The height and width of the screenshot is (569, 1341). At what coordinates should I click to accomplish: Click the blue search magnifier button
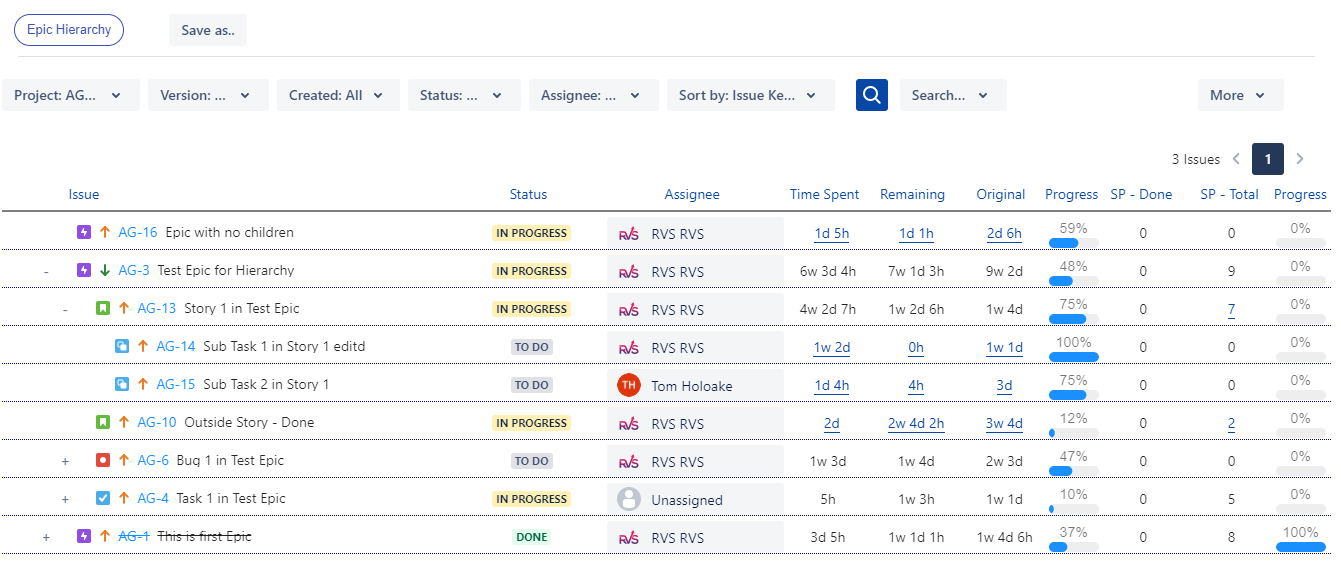(x=871, y=95)
